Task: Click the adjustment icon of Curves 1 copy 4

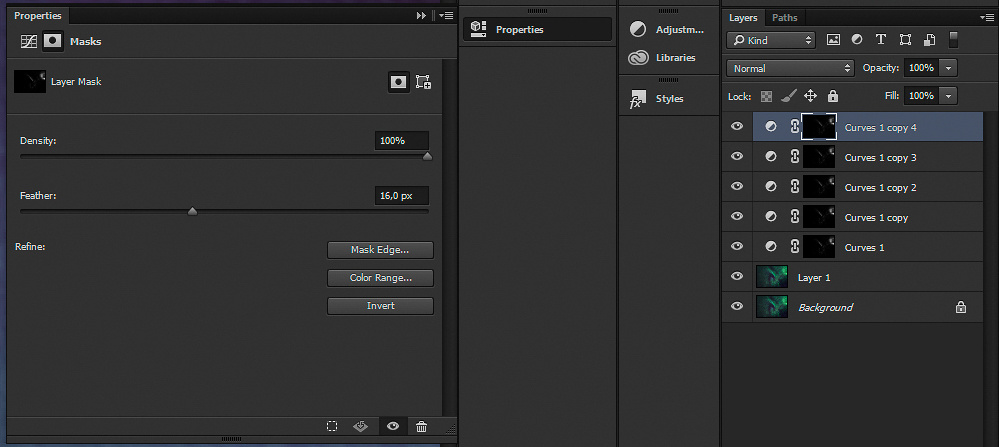Action: coord(770,127)
